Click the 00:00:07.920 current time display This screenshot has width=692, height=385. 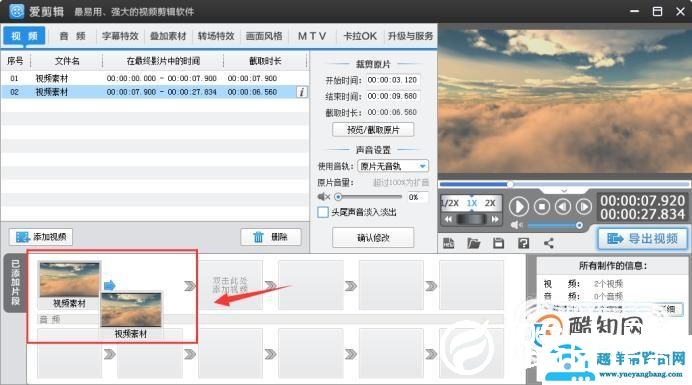tap(642, 200)
